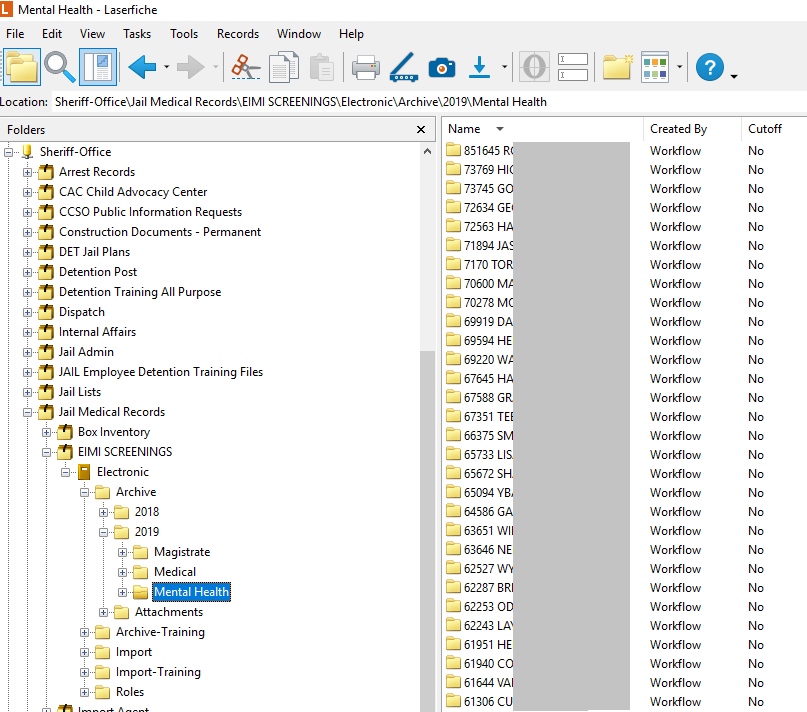Screen dimensions: 807x712
Task: Click the Print icon in toolbar
Action: click(x=365, y=68)
